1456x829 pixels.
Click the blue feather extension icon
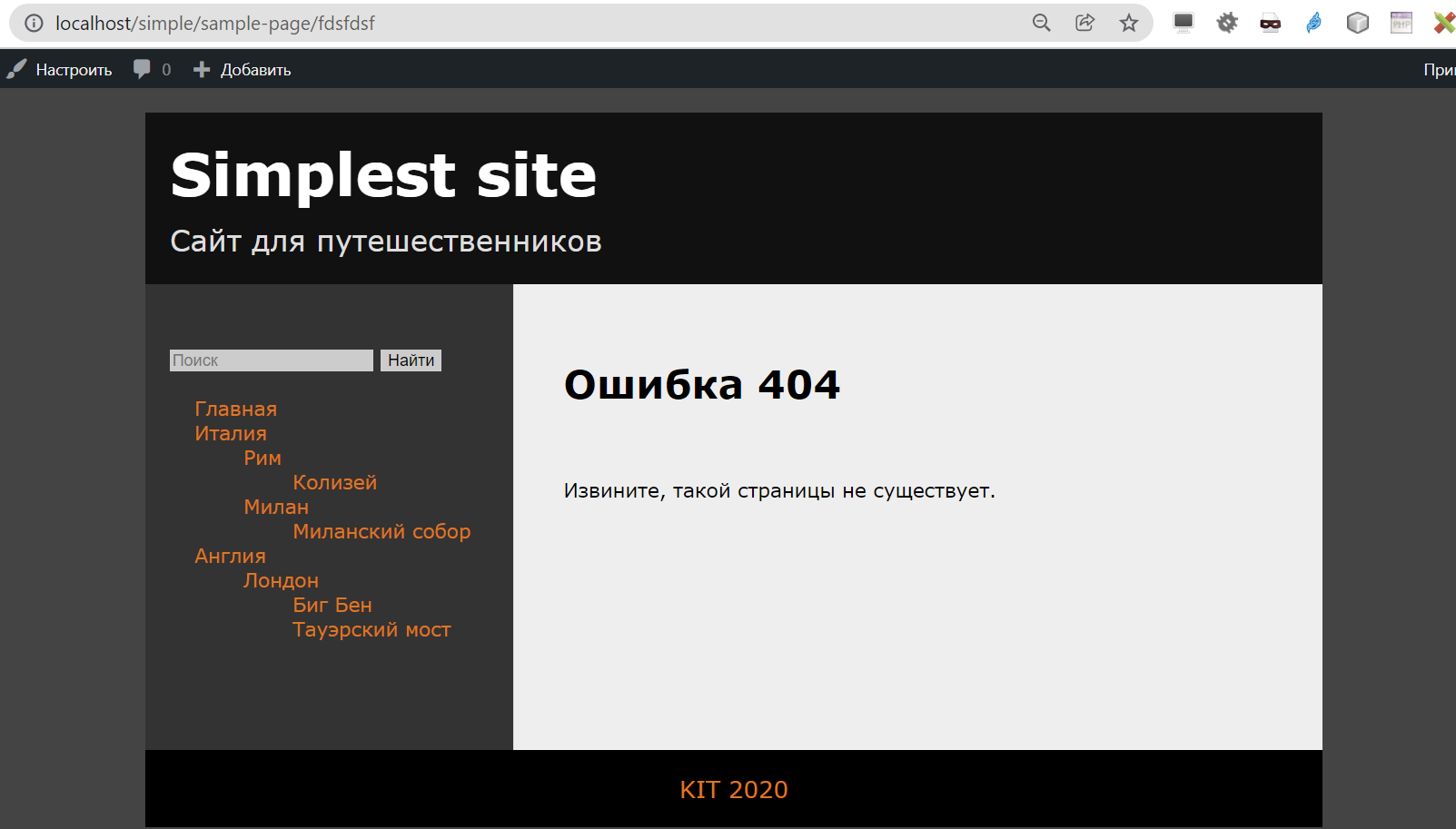1314,23
